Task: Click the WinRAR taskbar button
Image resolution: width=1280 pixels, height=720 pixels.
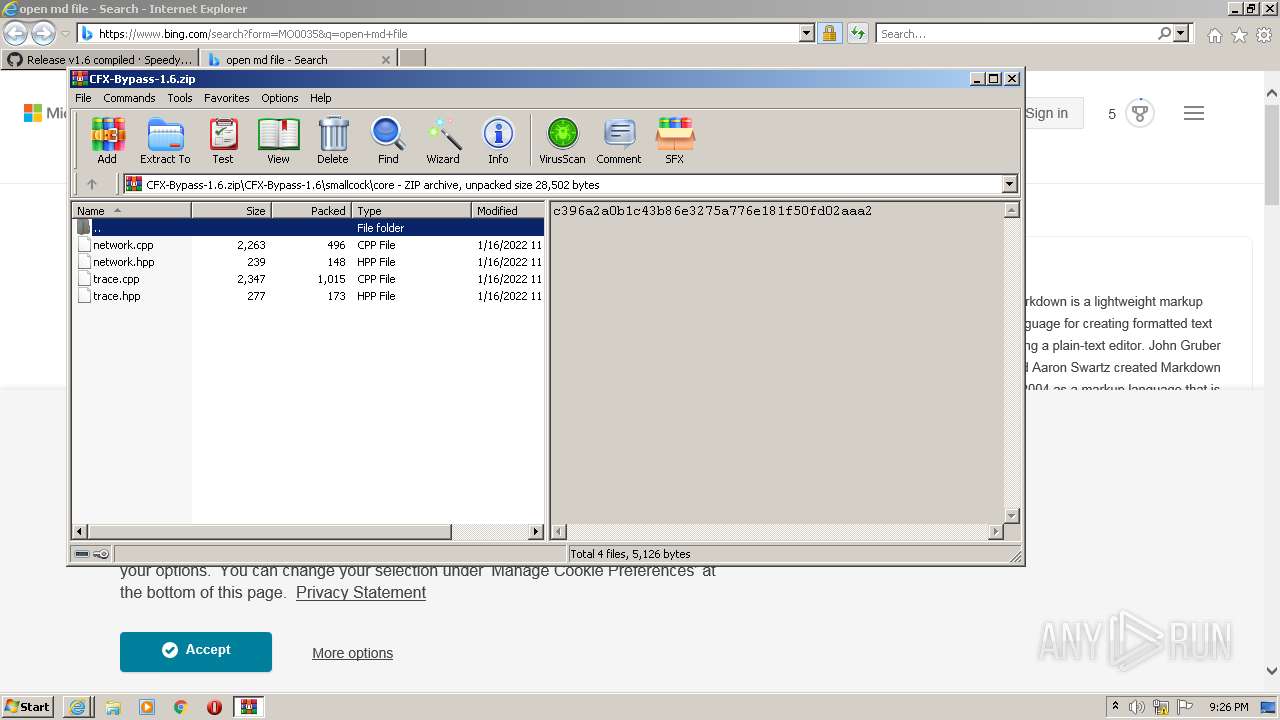Action: 249,706
